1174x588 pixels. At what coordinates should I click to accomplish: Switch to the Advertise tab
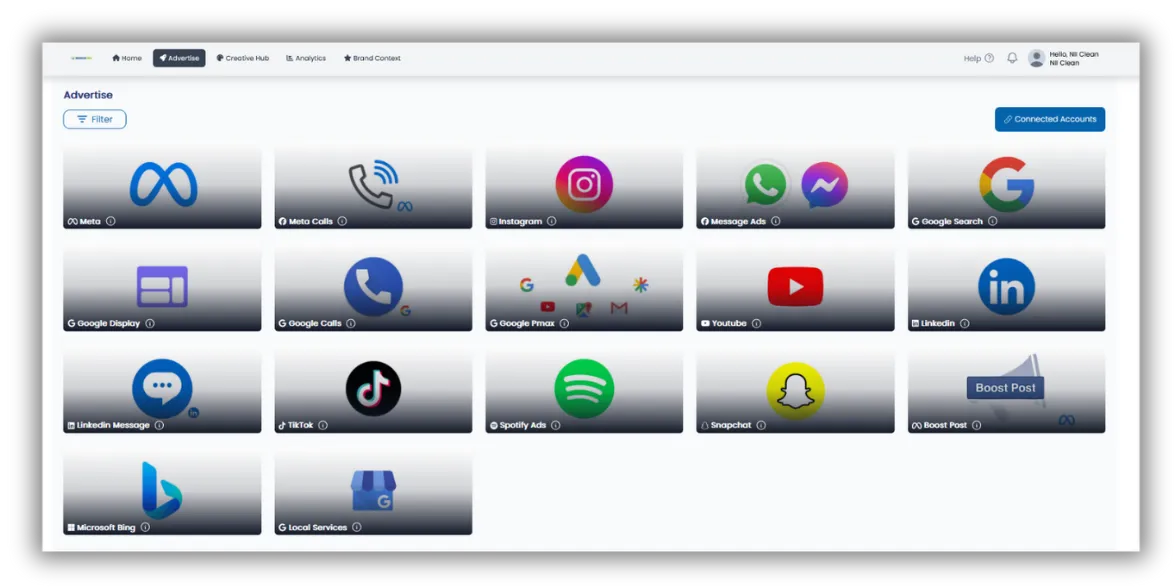(x=179, y=58)
